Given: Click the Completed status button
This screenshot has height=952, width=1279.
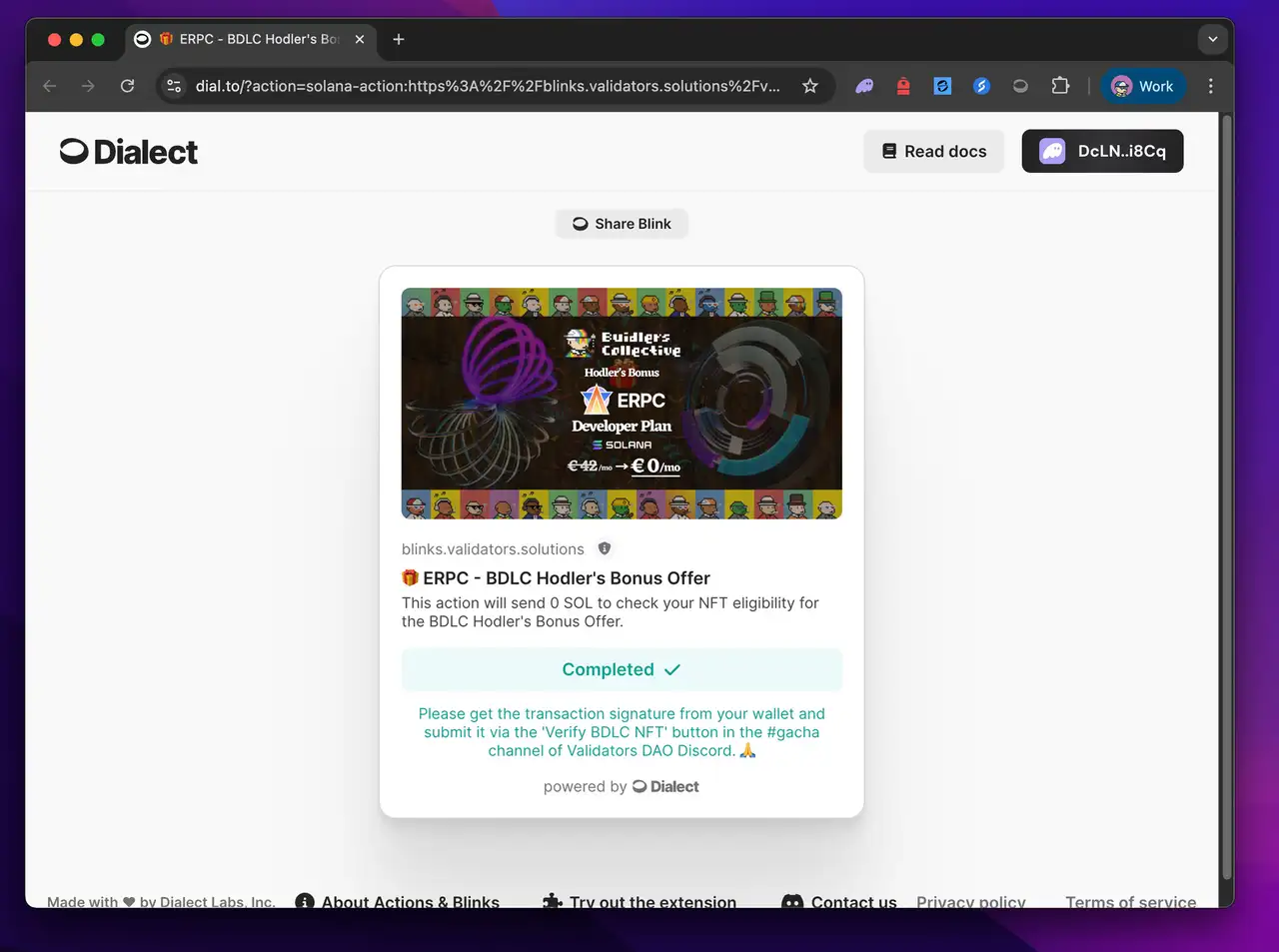Looking at the screenshot, I should point(622,669).
